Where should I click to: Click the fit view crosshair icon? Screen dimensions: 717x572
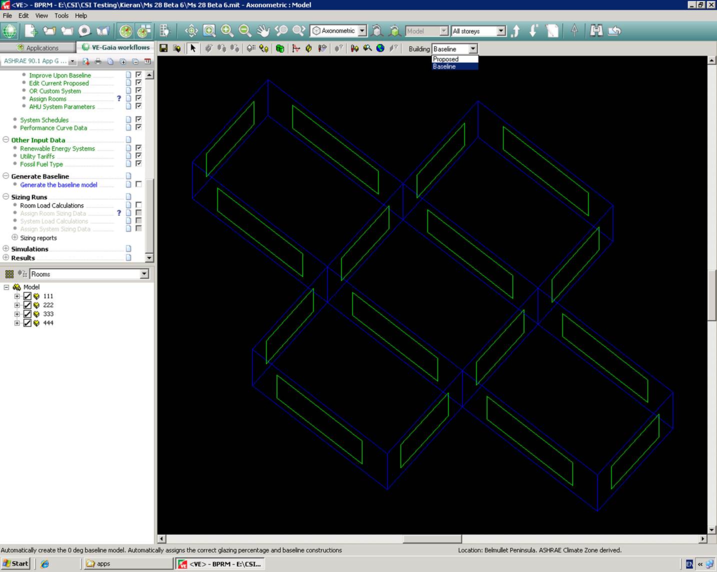click(191, 31)
